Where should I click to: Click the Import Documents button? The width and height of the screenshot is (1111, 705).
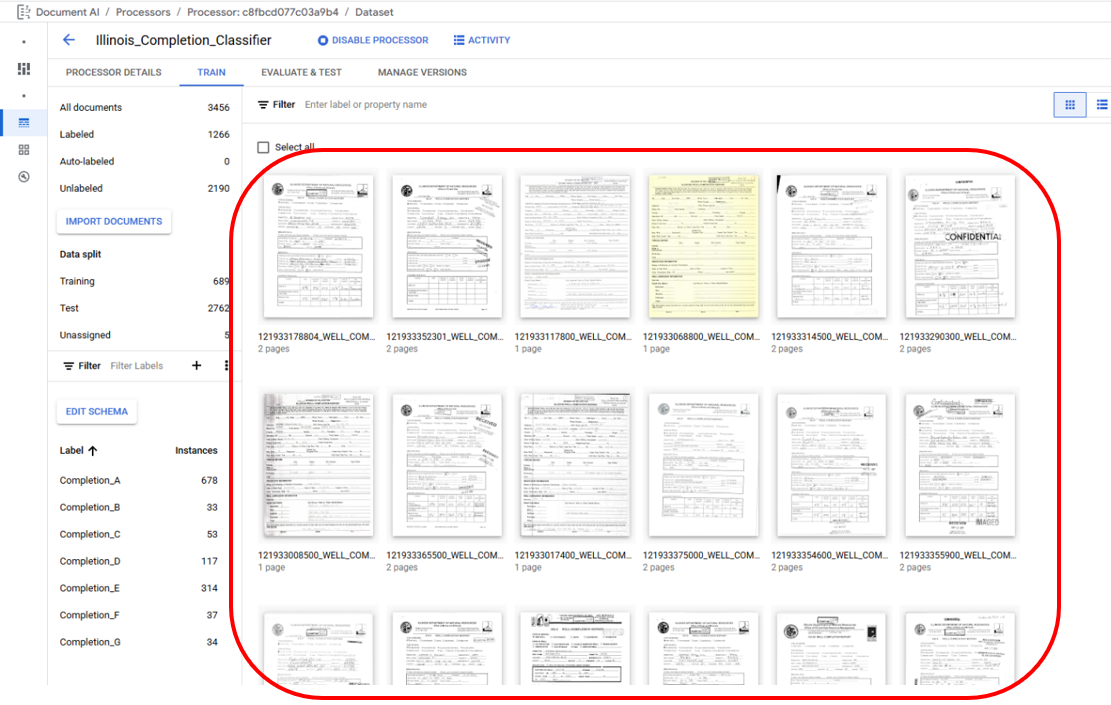point(113,221)
